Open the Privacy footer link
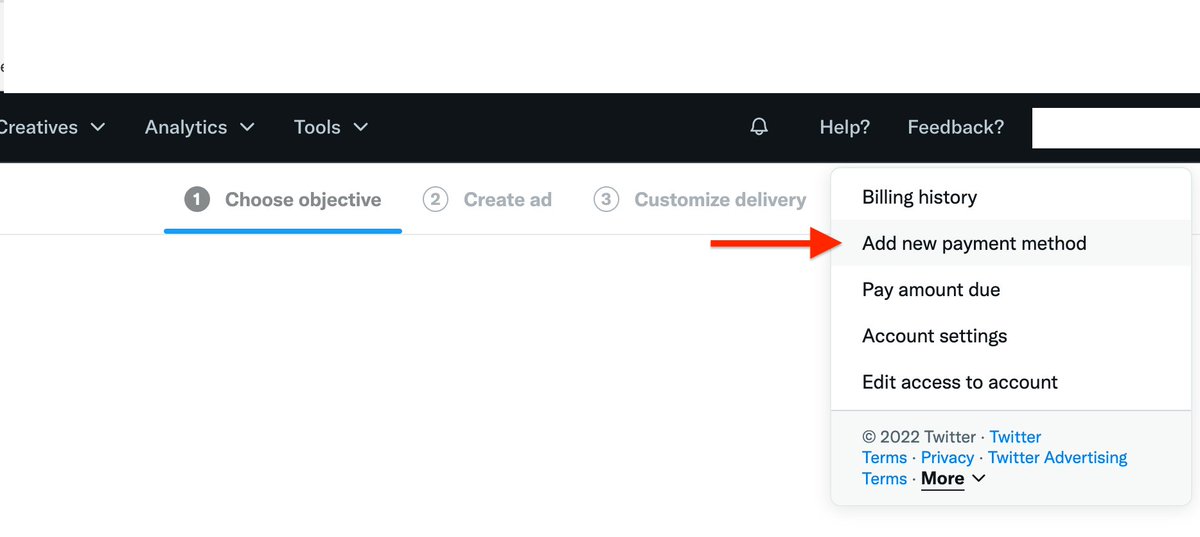Screen dimensions: 1200x537 pyautogui.click(x=947, y=457)
